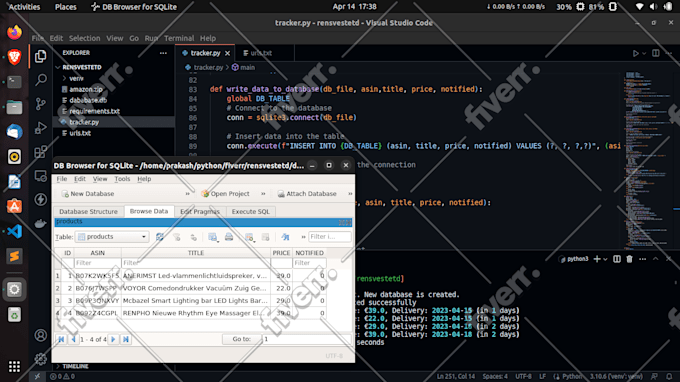Click Spaces: 4 indentation in status bar
Image resolution: width=680 pixels, height=382 pixels.
[x=495, y=376]
